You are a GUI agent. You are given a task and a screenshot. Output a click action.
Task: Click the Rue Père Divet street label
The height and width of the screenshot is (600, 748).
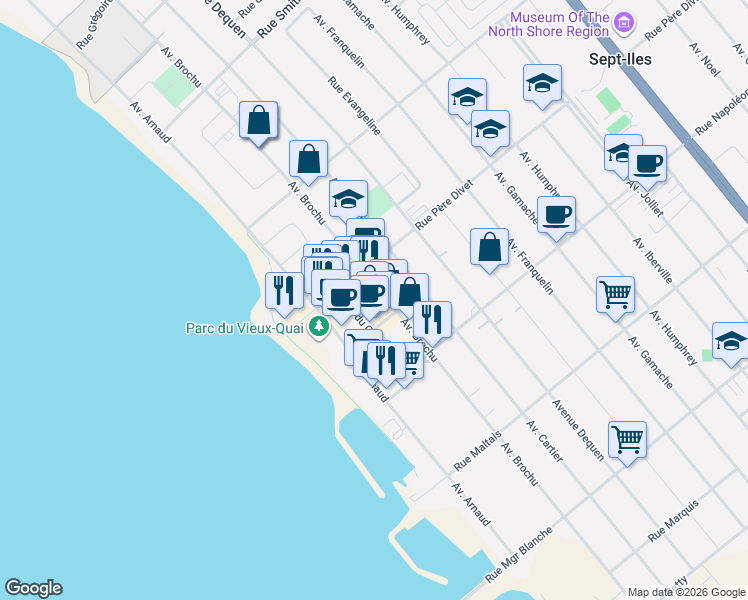[444, 205]
